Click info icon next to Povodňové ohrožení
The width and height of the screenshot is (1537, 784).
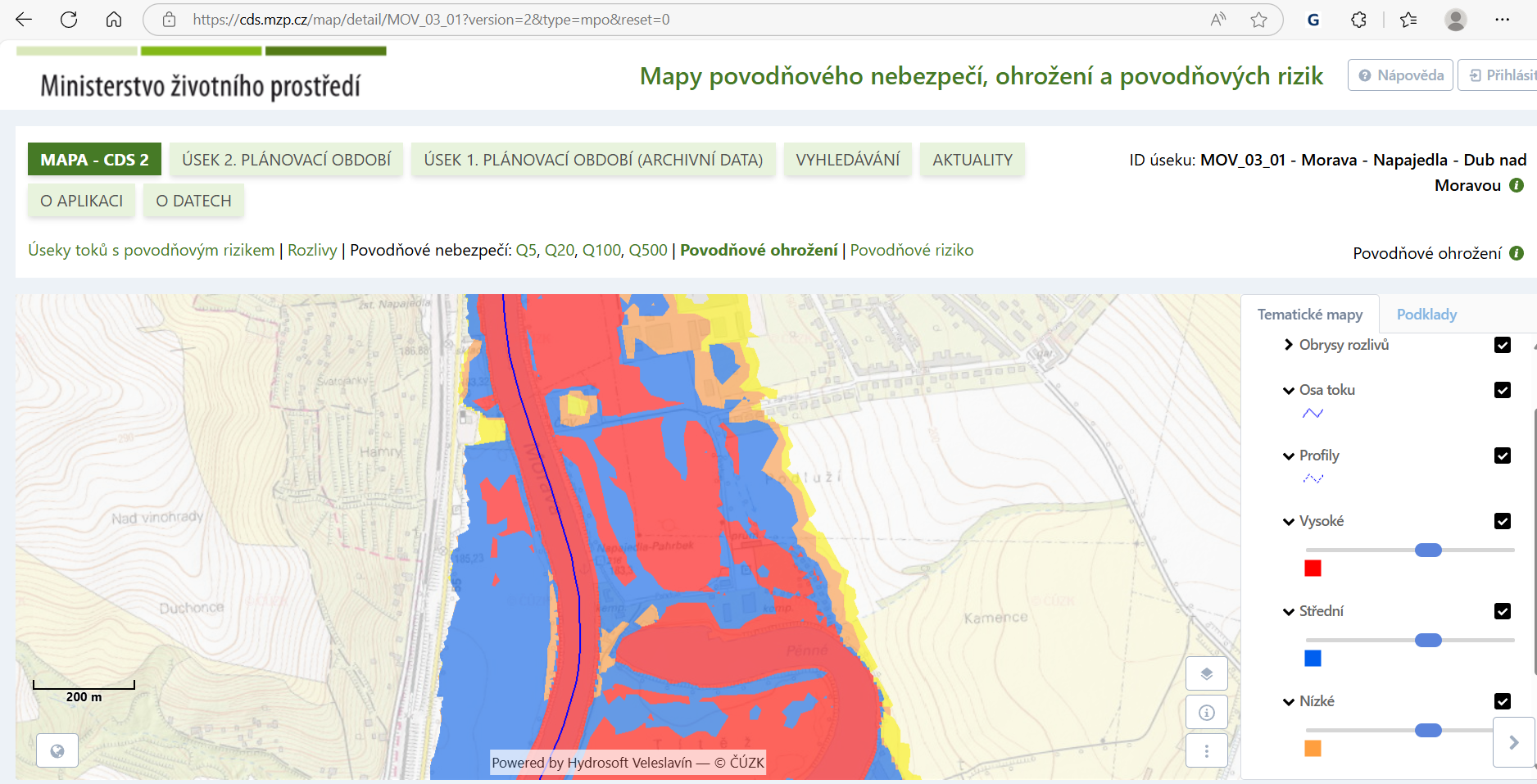(1517, 253)
